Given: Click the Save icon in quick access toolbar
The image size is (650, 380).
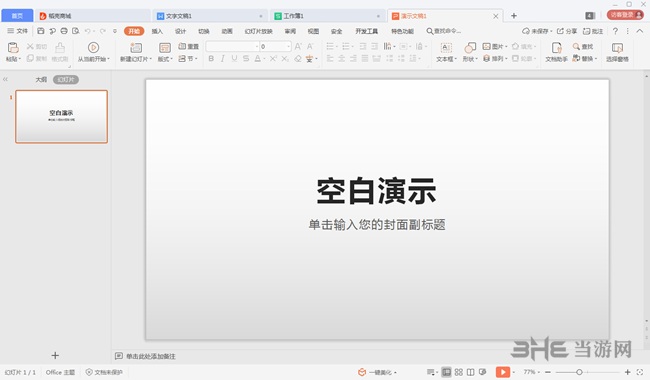Looking at the screenshot, I should tap(41, 31).
